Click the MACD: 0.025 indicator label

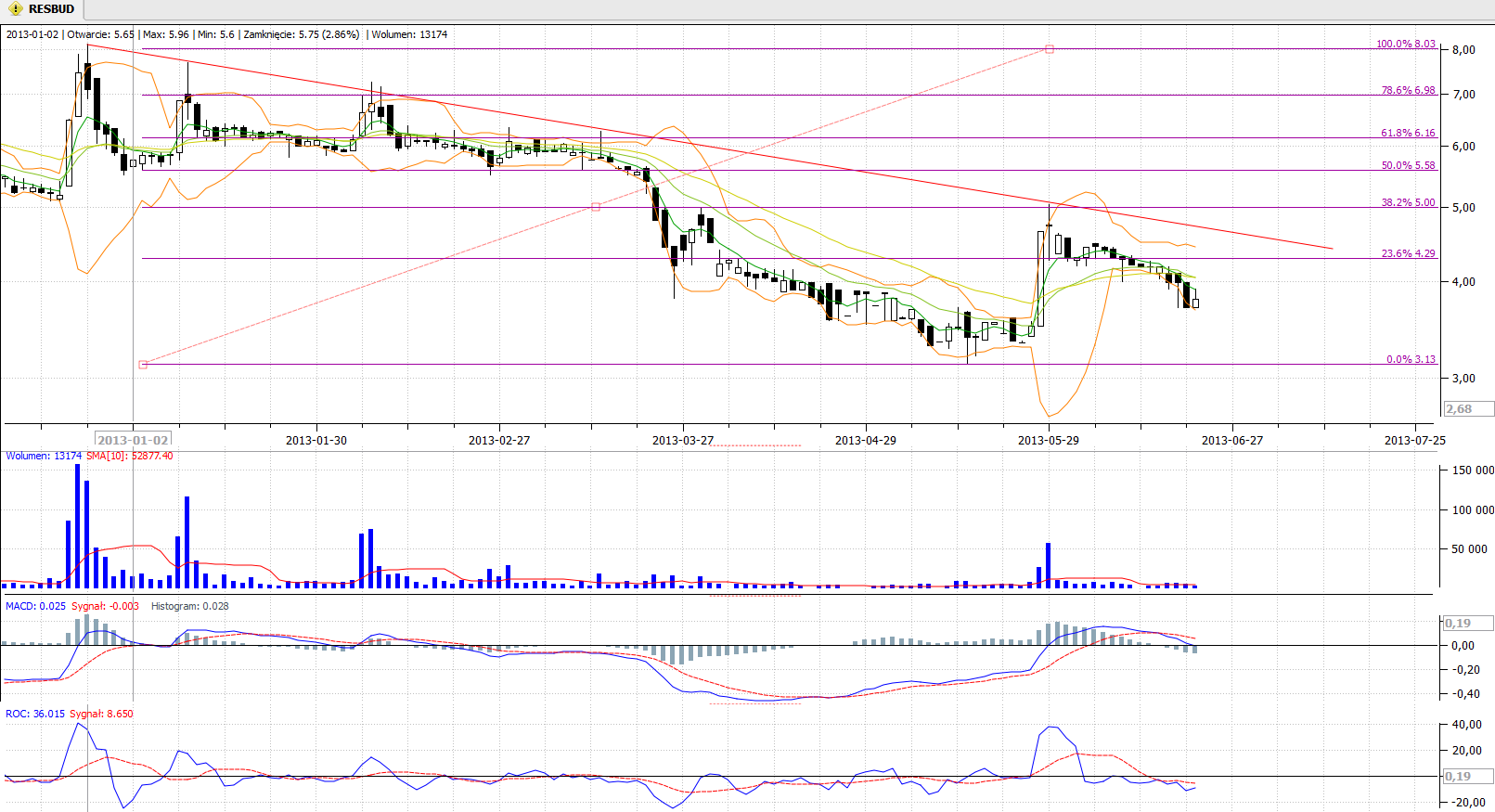coord(35,606)
